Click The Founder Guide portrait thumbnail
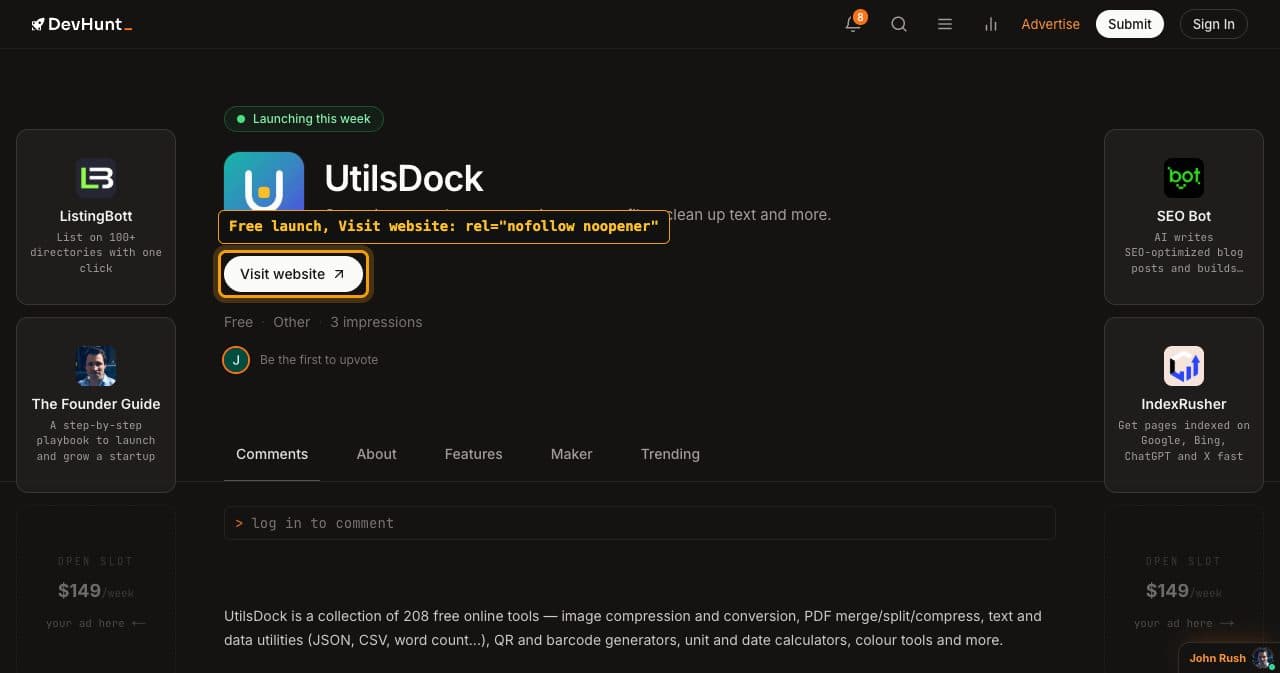Viewport: 1280px width, 673px height. pos(96,366)
